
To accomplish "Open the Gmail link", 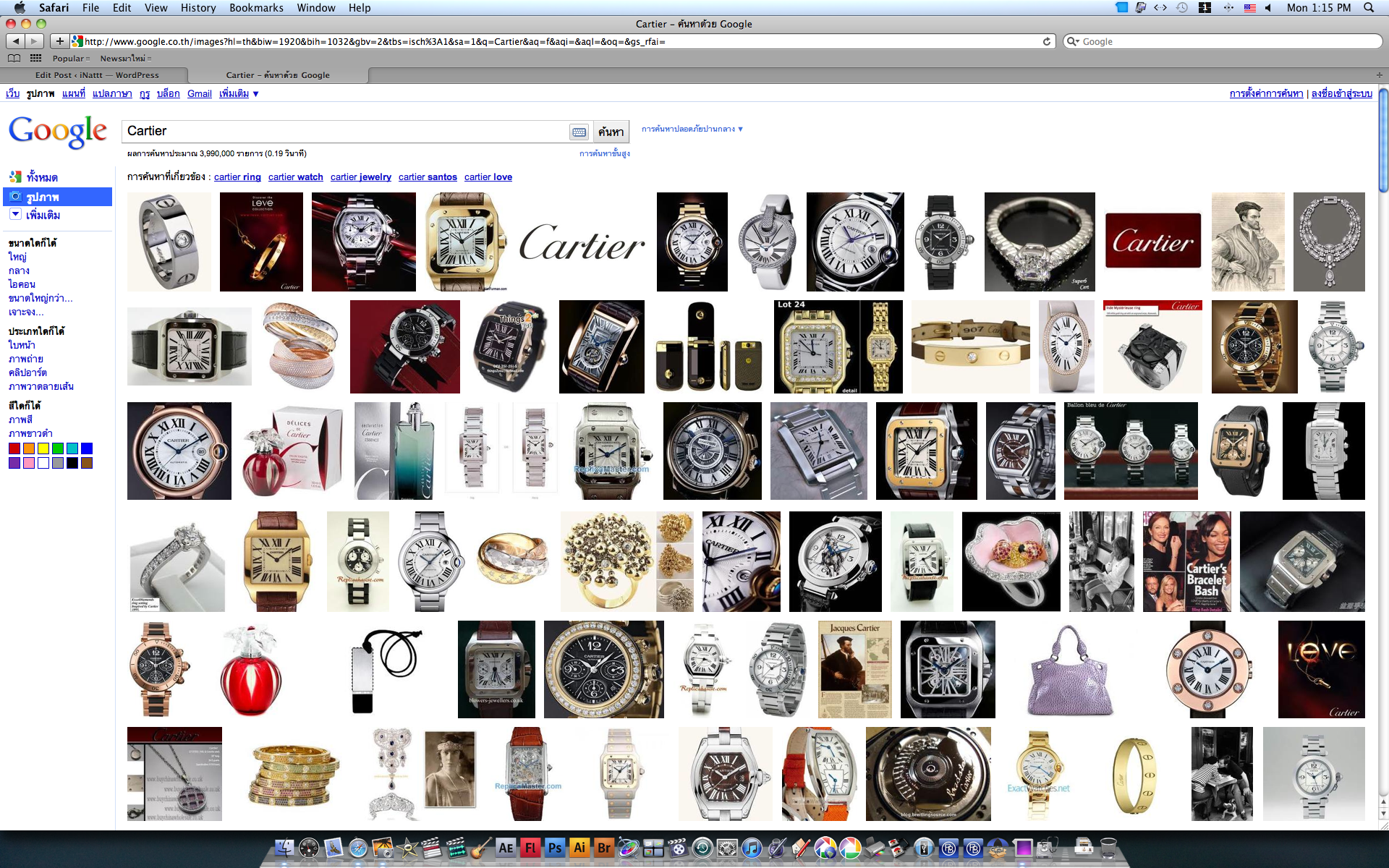I will pyautogui.click(x=200, y=93).
